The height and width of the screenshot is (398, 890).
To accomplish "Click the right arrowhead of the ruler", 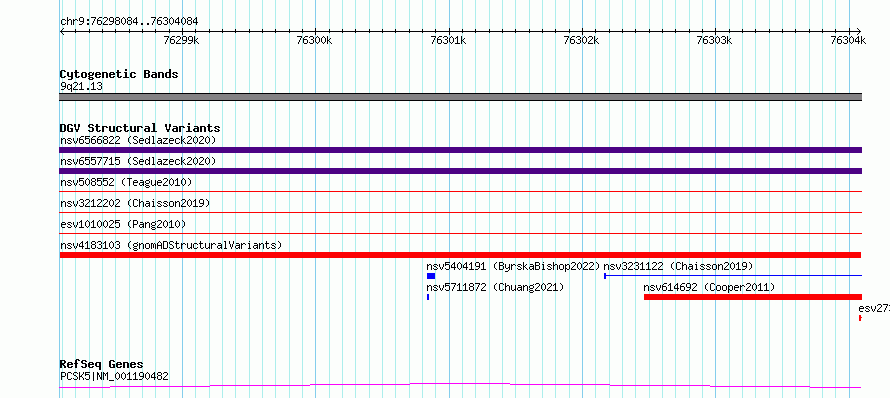I will coord(859,31).
